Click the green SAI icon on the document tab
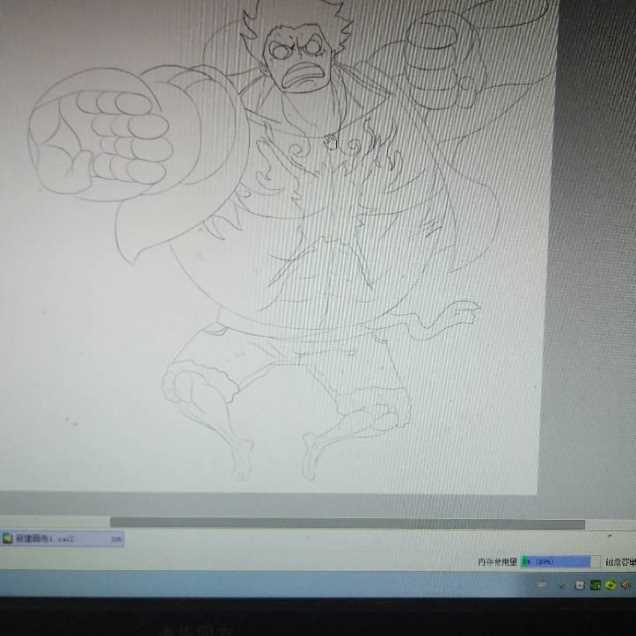636x636 pixels. click(x=7, y=538)
